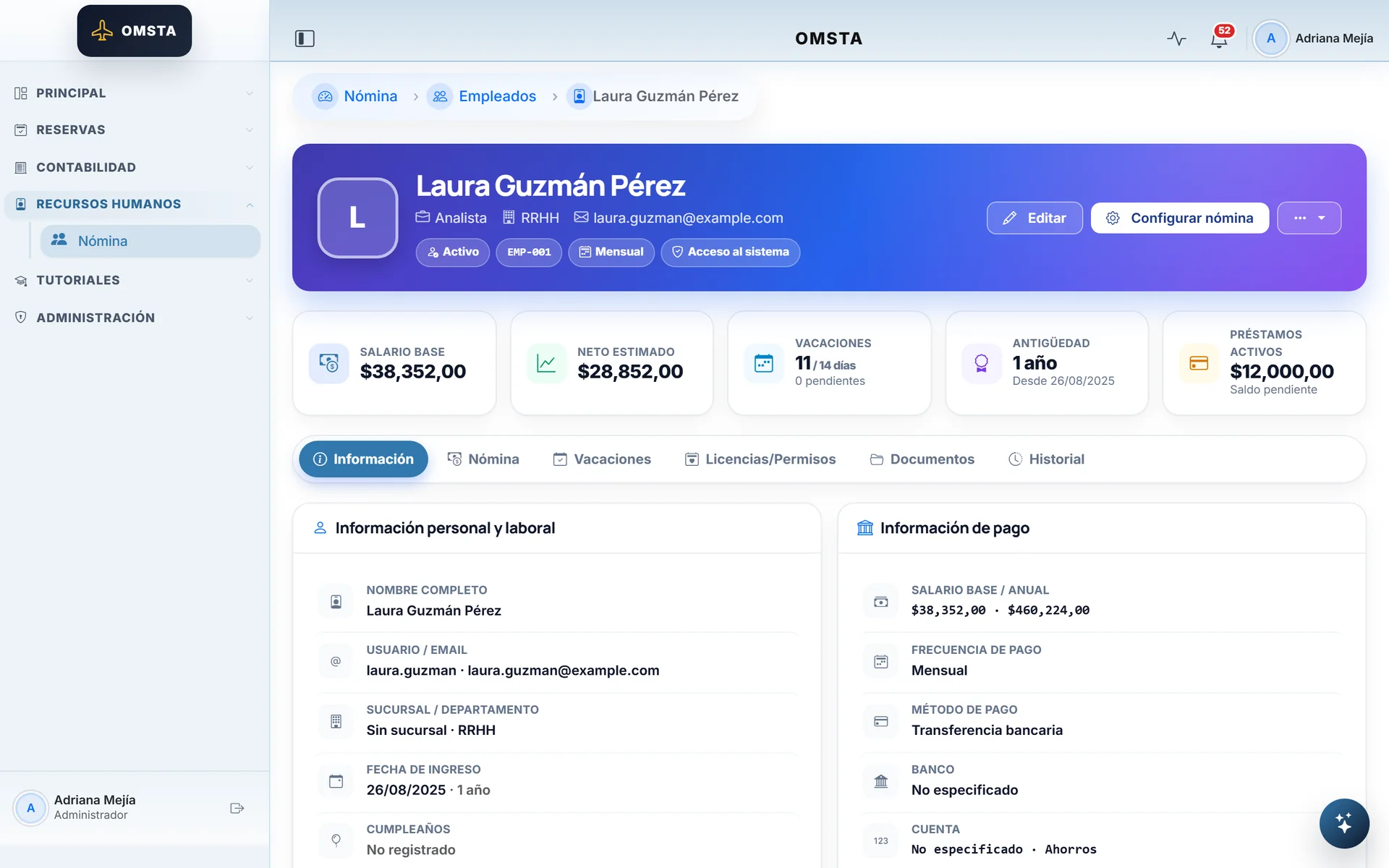Click the Antigüedad award icon
The height and width of the screenshot is (868, 1389).
pos(982,363)
